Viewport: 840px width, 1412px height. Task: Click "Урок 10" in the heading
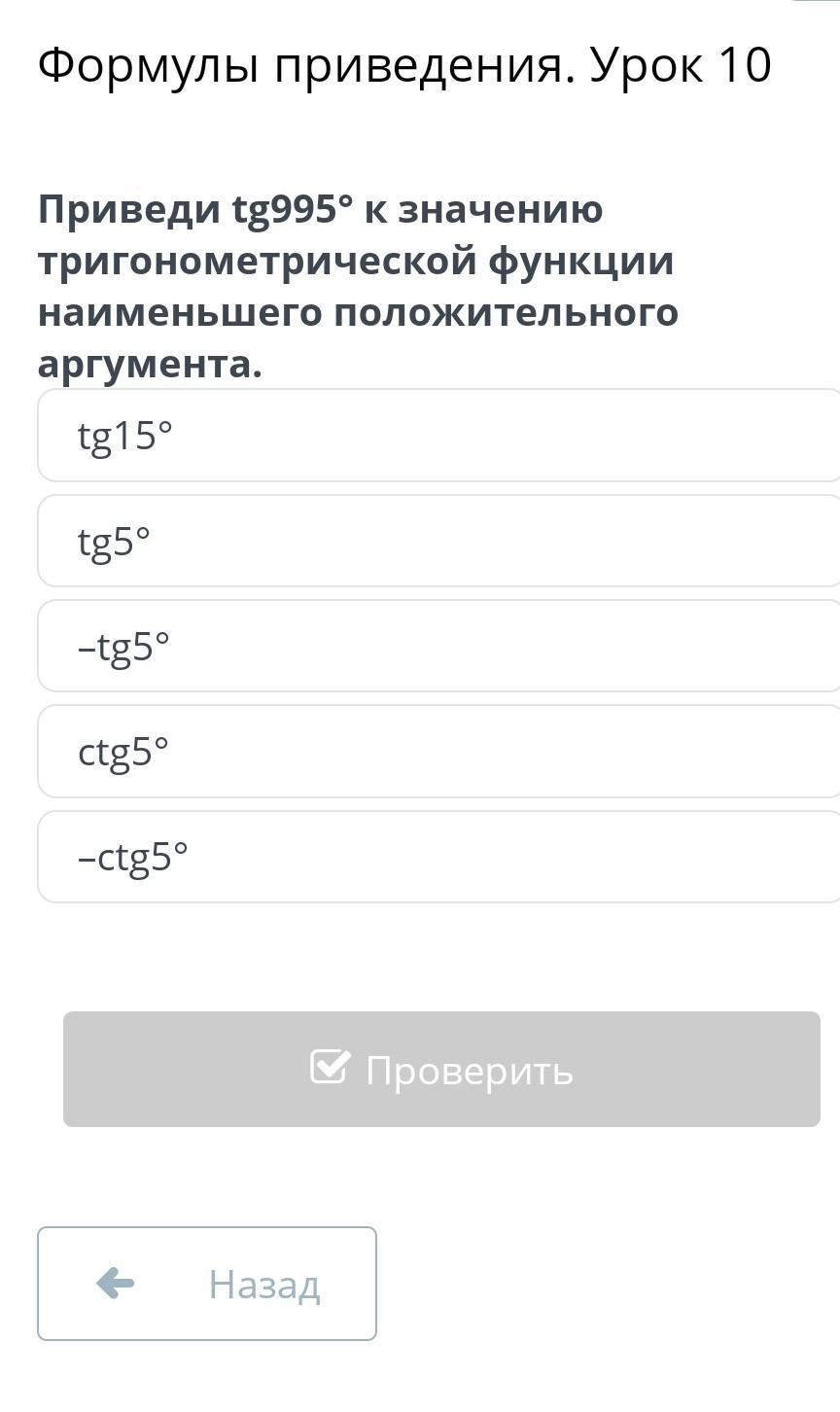(x=682, y=66)
